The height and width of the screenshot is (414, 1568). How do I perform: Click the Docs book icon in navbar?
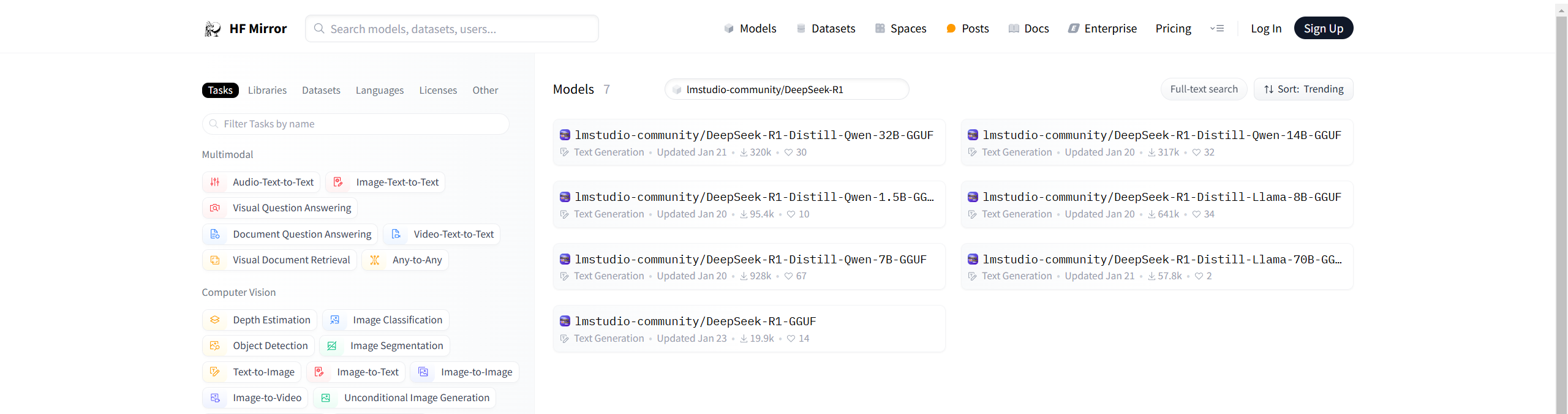(1014, 29)
